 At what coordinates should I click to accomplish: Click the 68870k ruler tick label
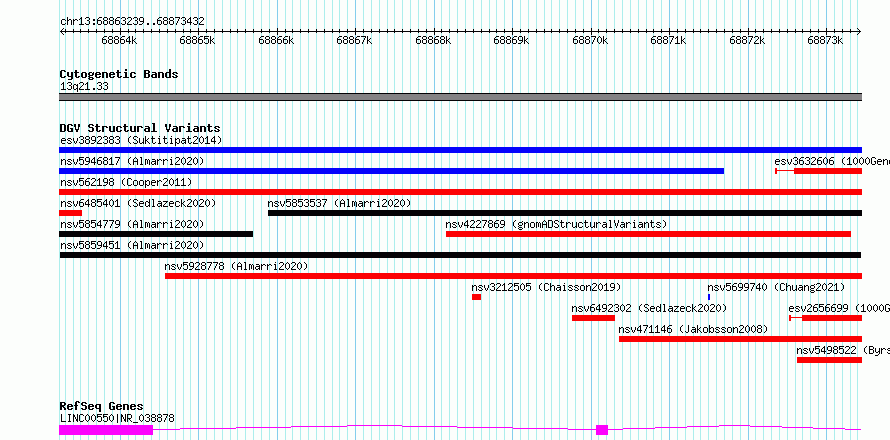point(590,41)
